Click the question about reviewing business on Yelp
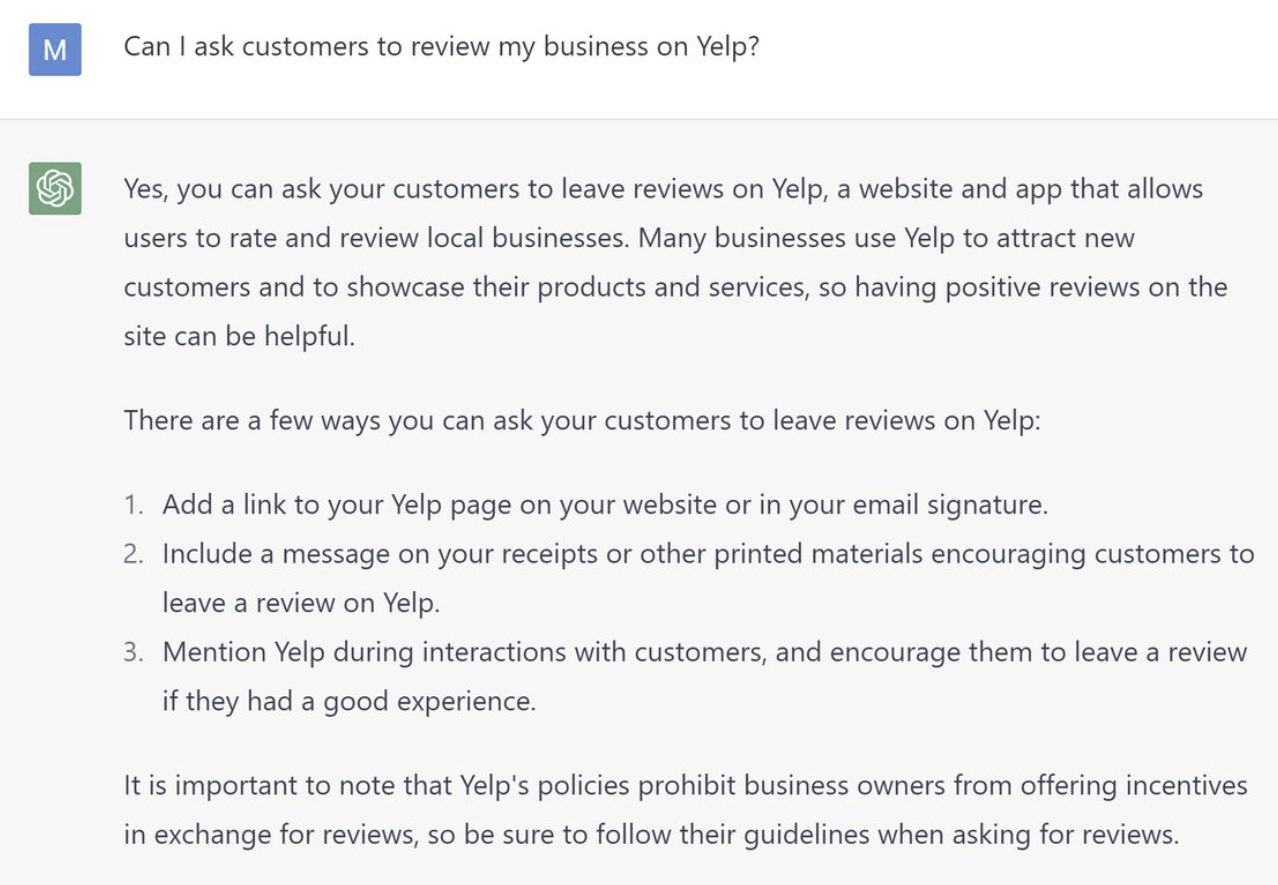Viewport: 1278px width, 885px height. [x=441, y=47]
